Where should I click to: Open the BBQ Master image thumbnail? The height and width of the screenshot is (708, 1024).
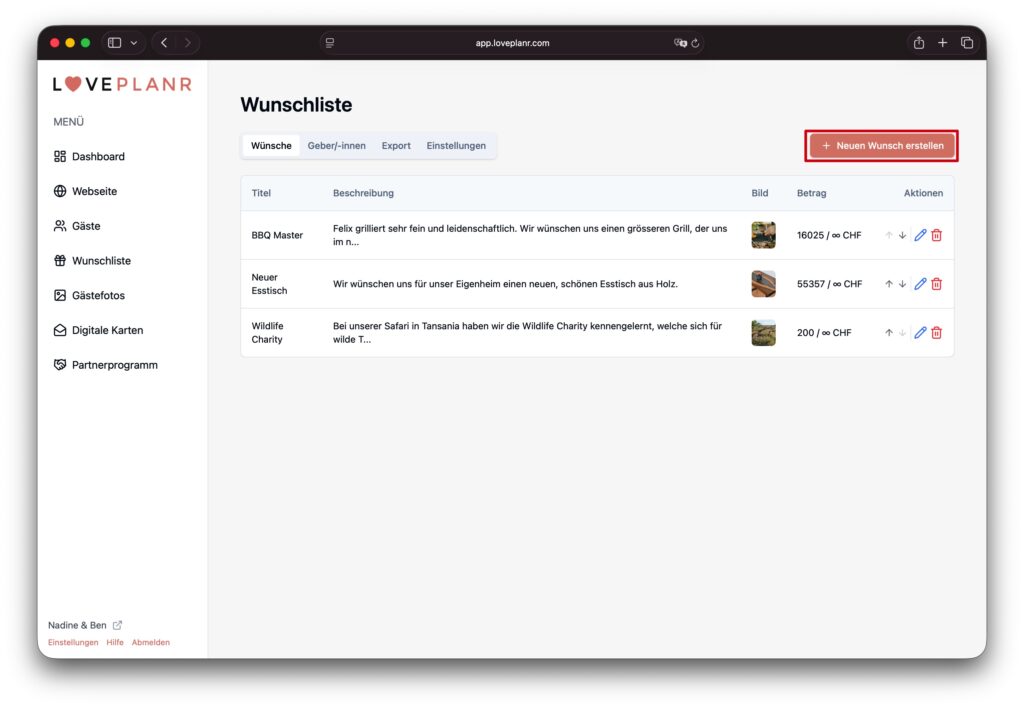coord(763,235)
